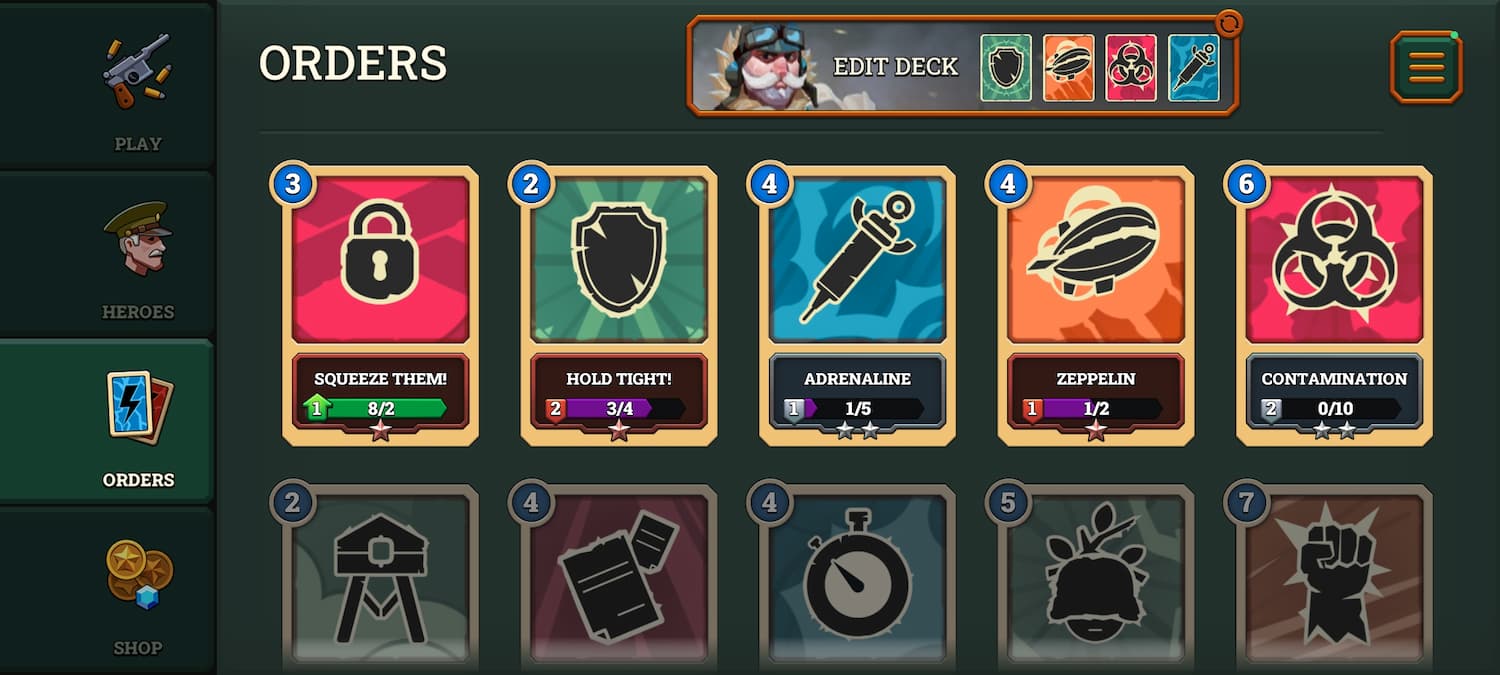Viewport: 1500px width, 675px height.
Task: Click the deck refresh swap icon
Action: point(1229,23)
